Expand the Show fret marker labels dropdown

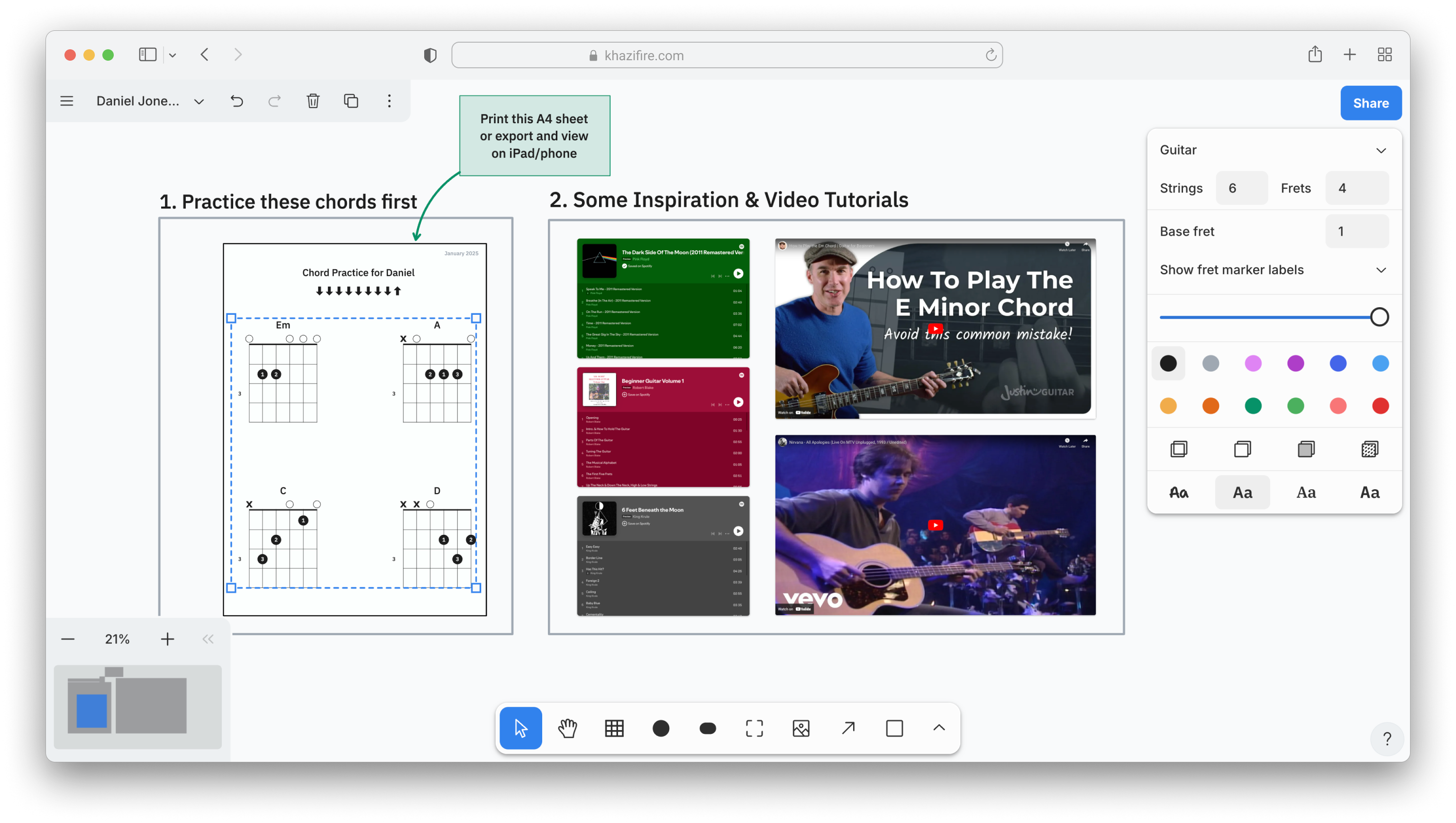(x=1381, y=270)
